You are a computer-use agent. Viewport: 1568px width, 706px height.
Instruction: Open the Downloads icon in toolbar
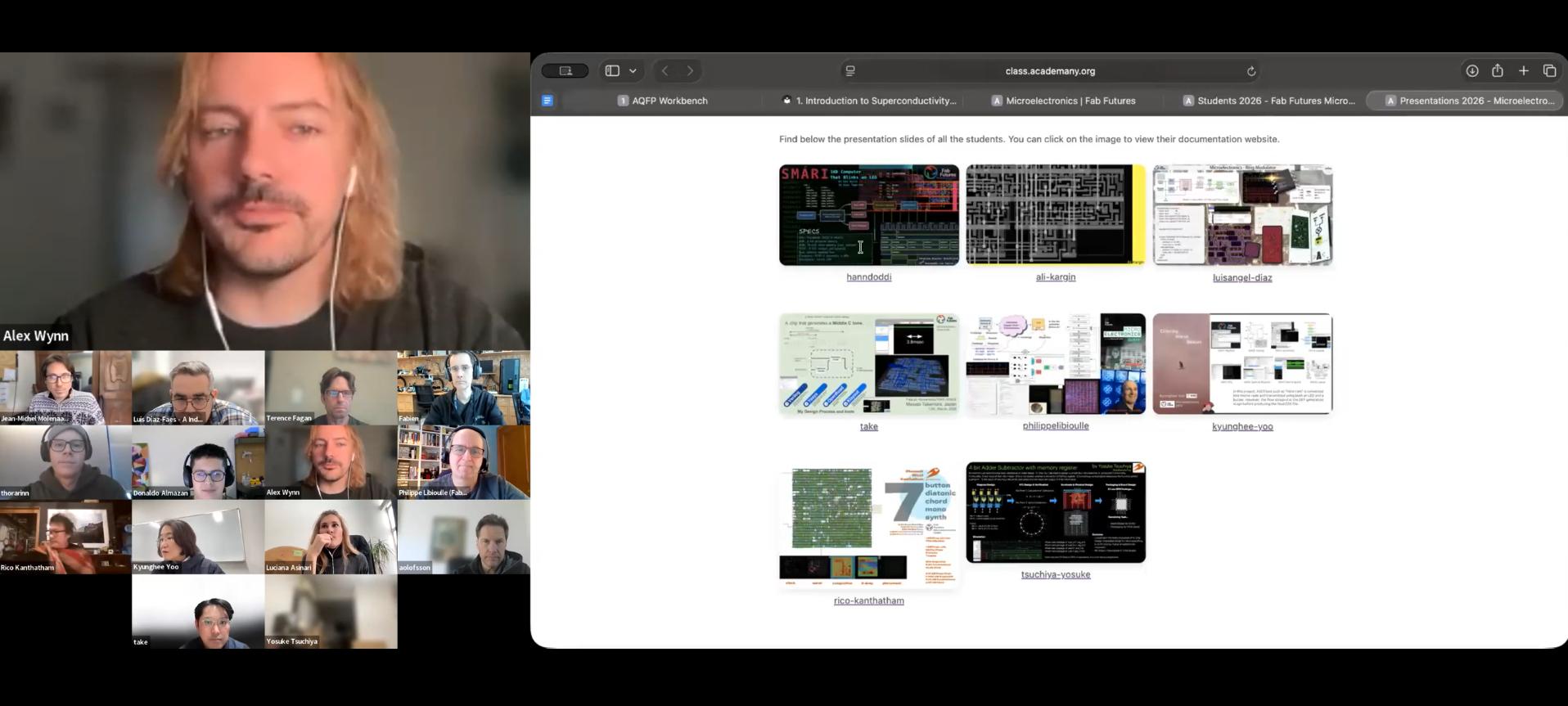1471,71
